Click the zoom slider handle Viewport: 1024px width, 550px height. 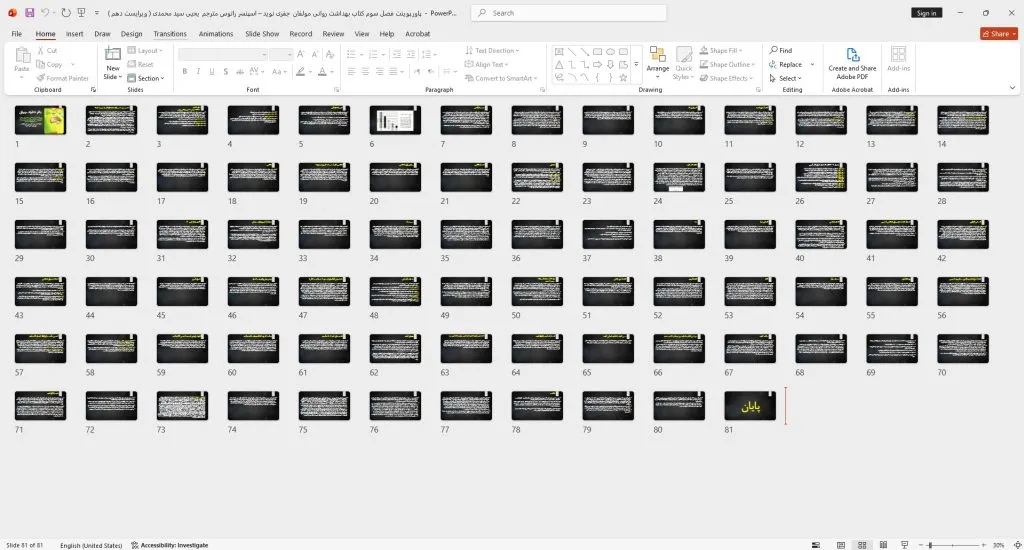click(930, 545)
